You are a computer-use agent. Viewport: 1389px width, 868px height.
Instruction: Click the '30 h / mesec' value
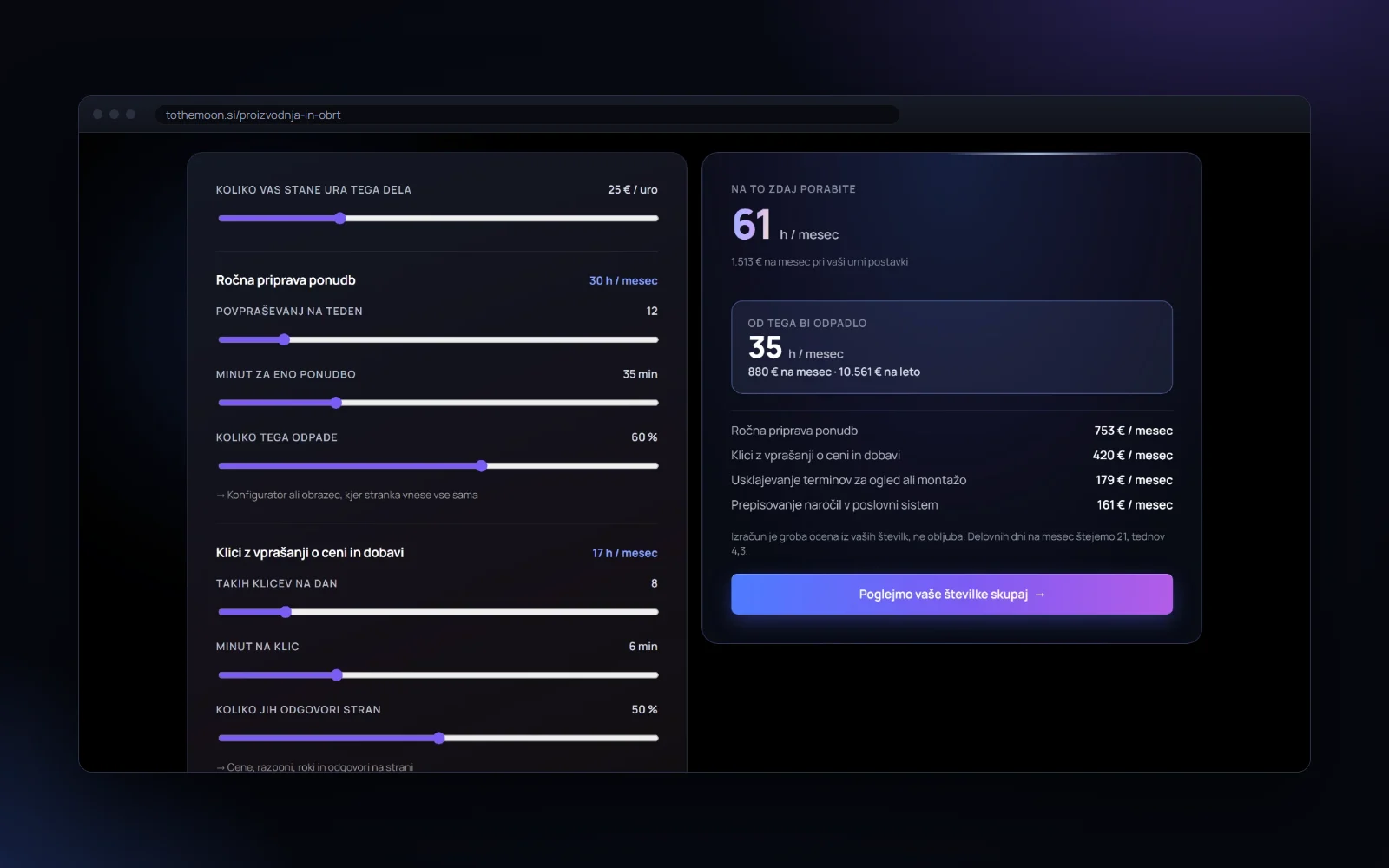623,280
